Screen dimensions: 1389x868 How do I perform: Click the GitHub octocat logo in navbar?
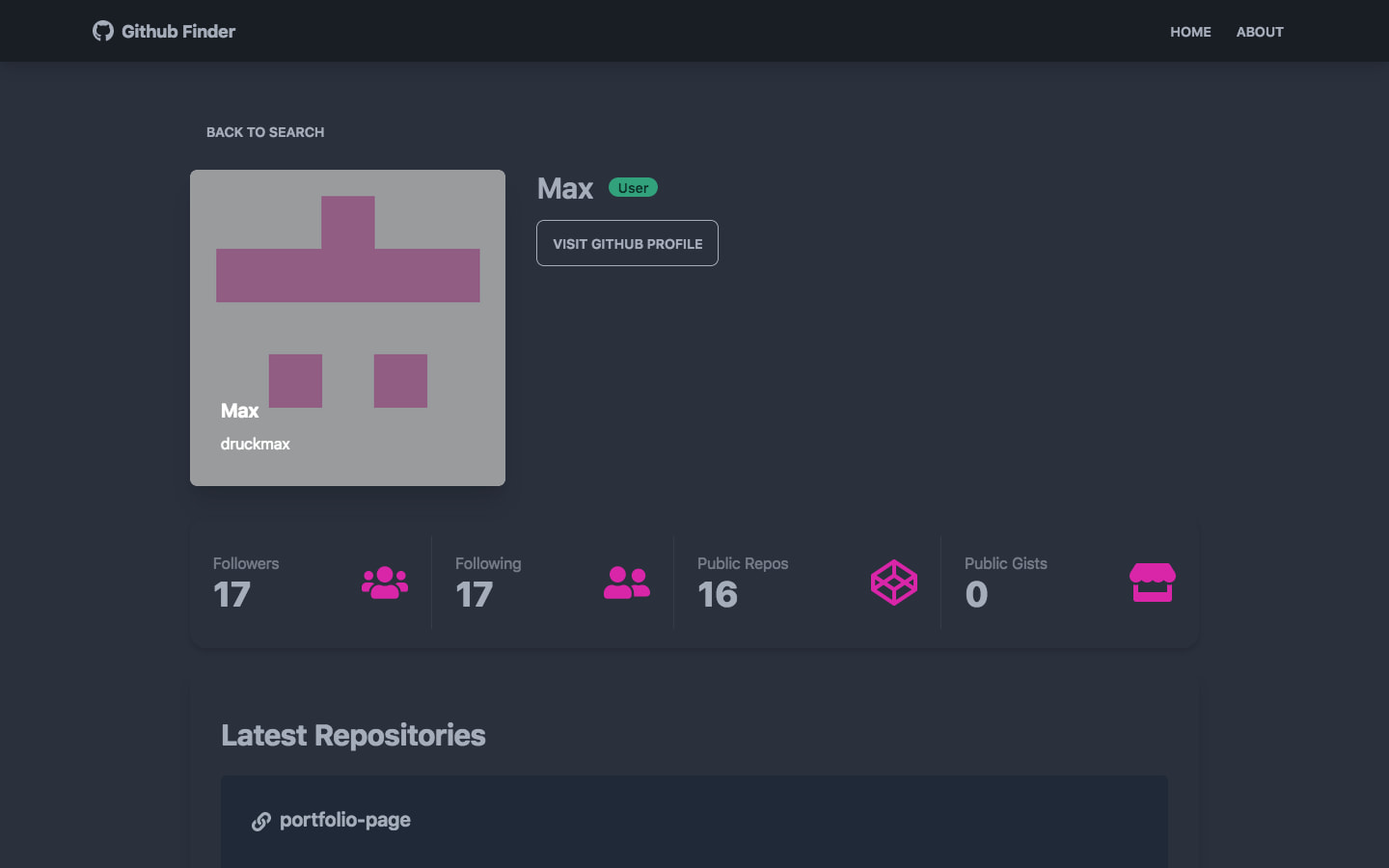point(102,31)
